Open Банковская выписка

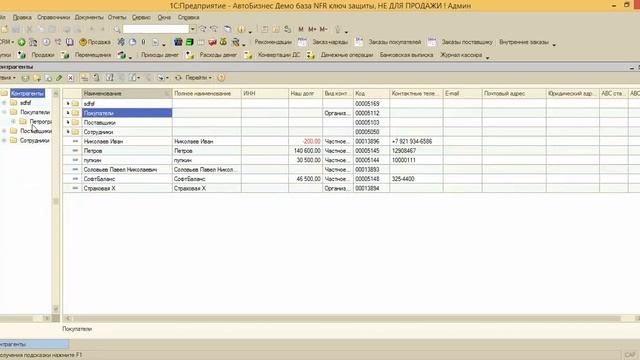point(406,55)
